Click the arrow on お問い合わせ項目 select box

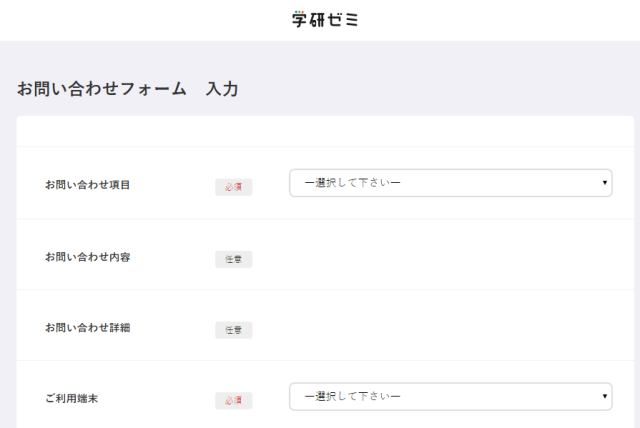[606, 183]
